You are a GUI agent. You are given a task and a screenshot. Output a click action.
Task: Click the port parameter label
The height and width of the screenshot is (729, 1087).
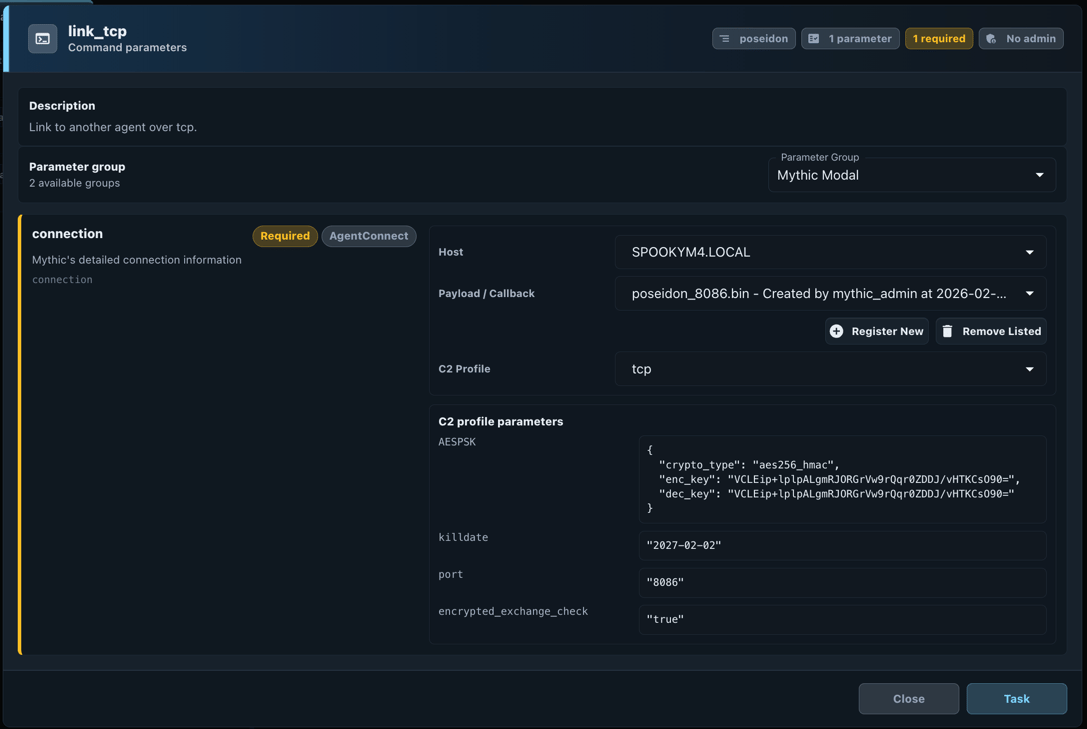coord(451,574)
